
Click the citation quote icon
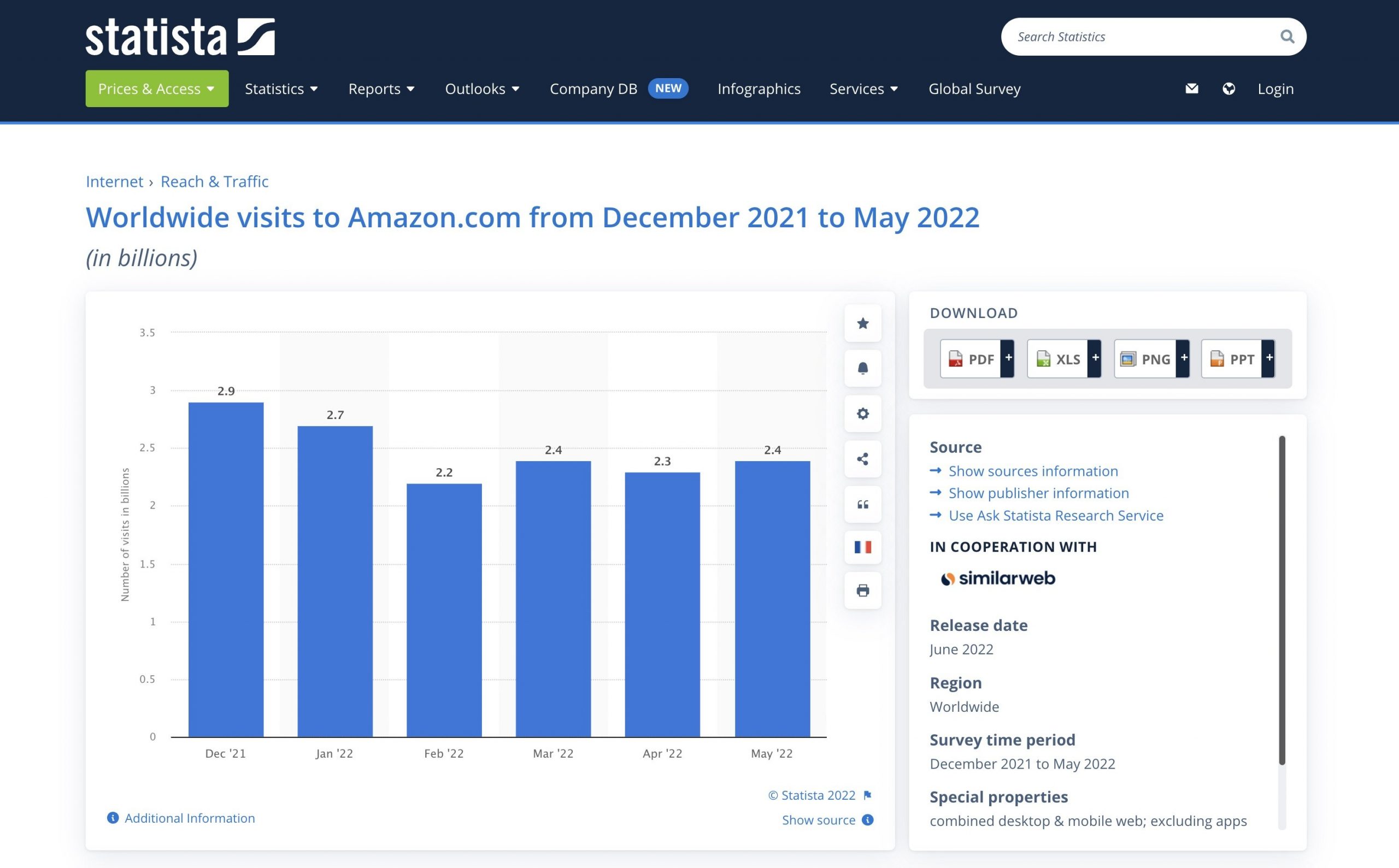tap(862, 503)
